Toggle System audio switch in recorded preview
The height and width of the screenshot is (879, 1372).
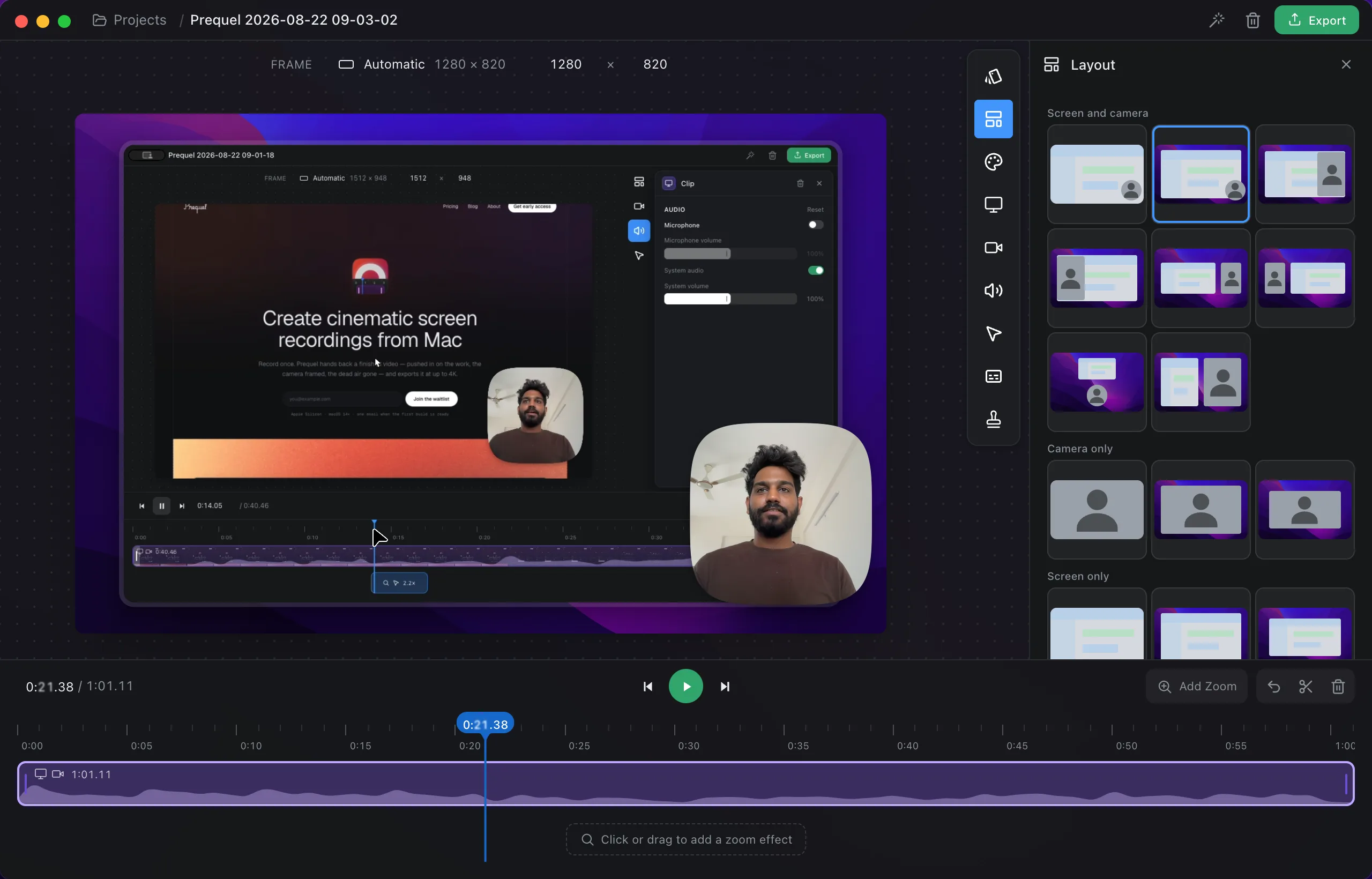[816, 271]
